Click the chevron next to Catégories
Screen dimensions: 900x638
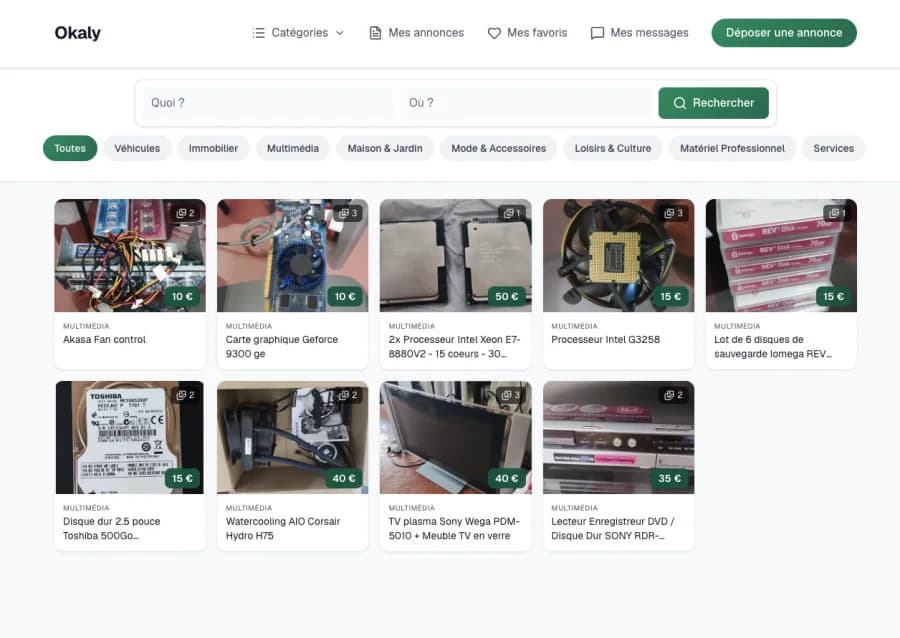pyautogui.click(x=340, y=33)
